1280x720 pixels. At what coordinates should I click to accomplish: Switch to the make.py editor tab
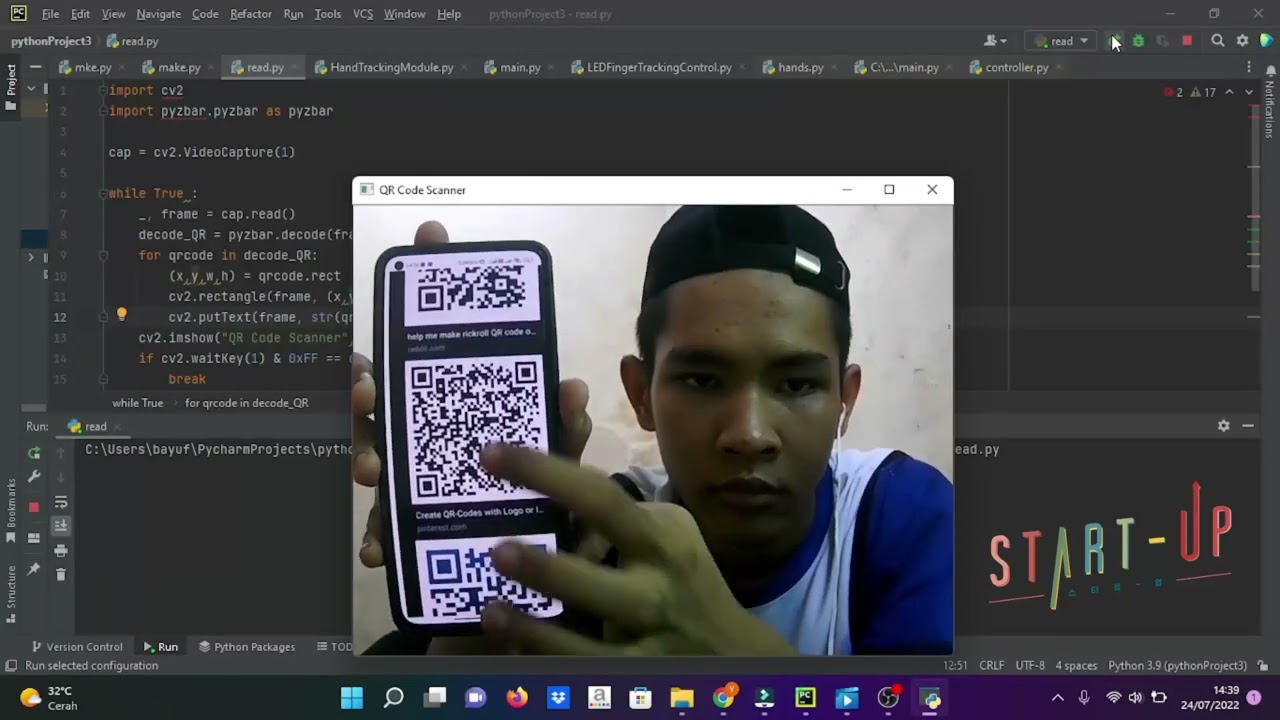coord(179,67)
